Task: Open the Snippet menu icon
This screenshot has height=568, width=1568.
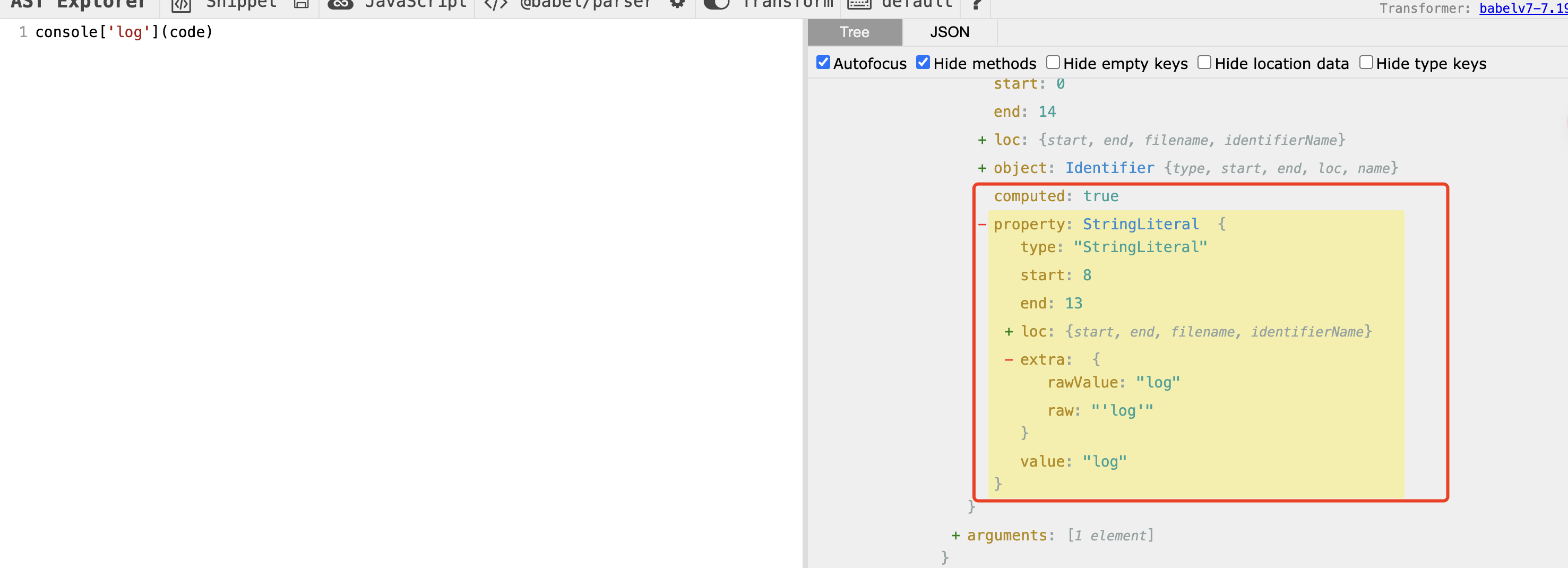Action: (x=181, y=5)
